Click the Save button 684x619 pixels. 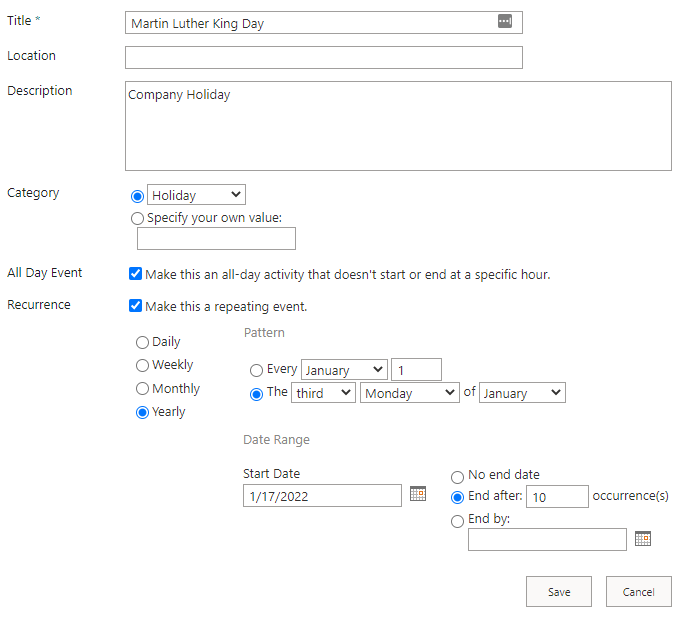[558, 591]
